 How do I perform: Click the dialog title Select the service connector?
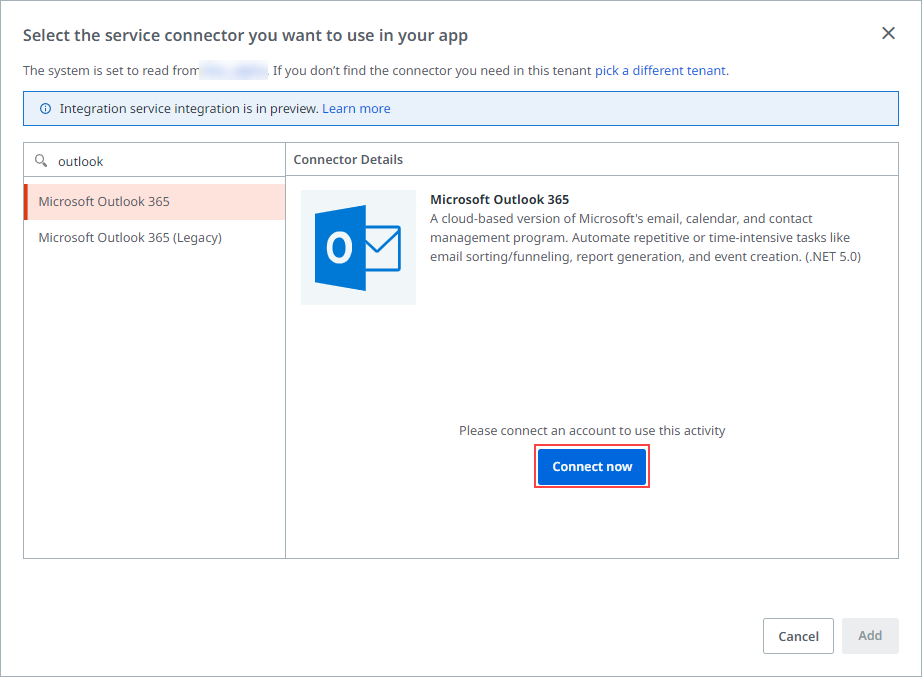coord(245,36)
